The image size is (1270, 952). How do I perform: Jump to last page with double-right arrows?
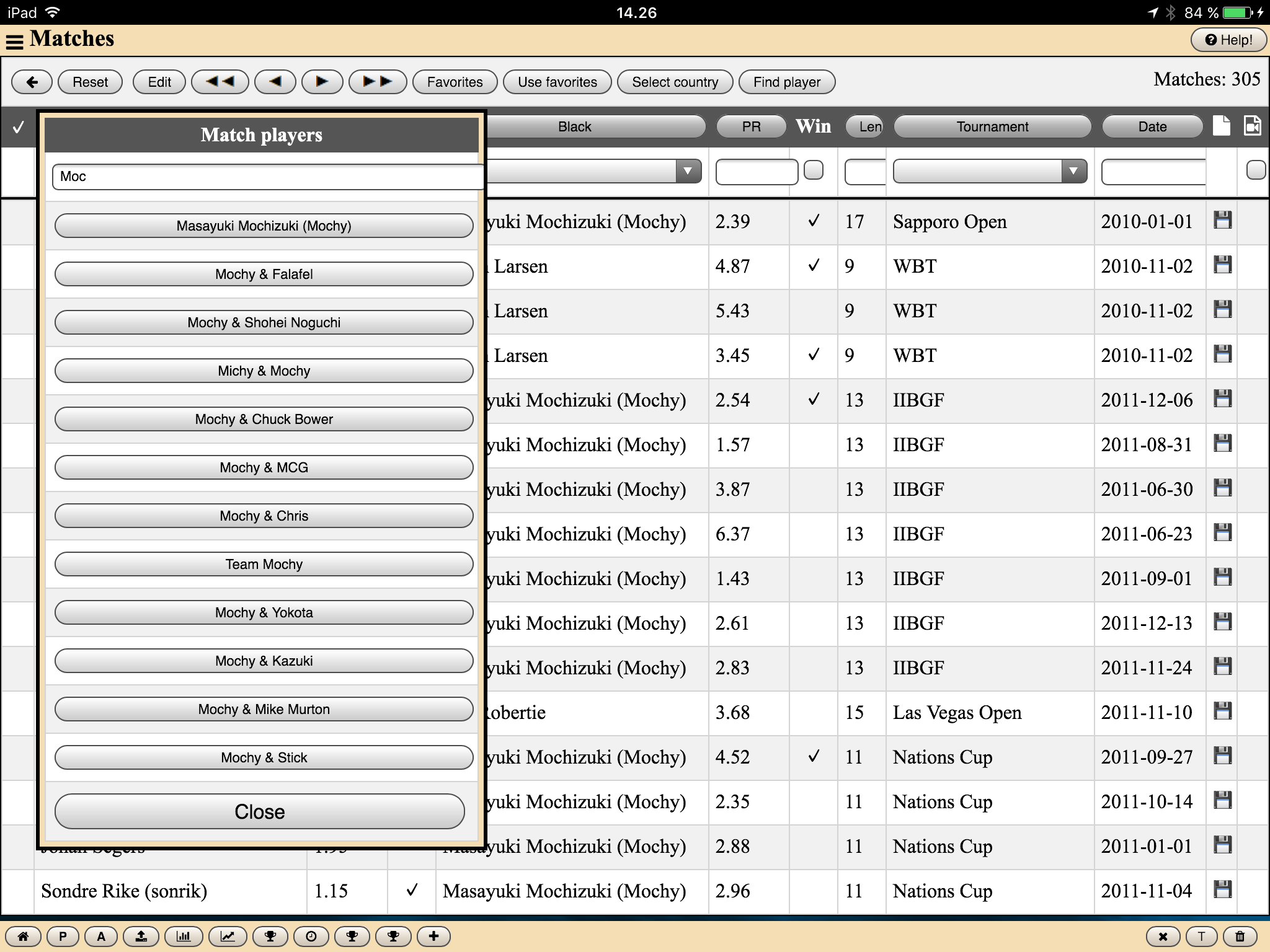378,82
